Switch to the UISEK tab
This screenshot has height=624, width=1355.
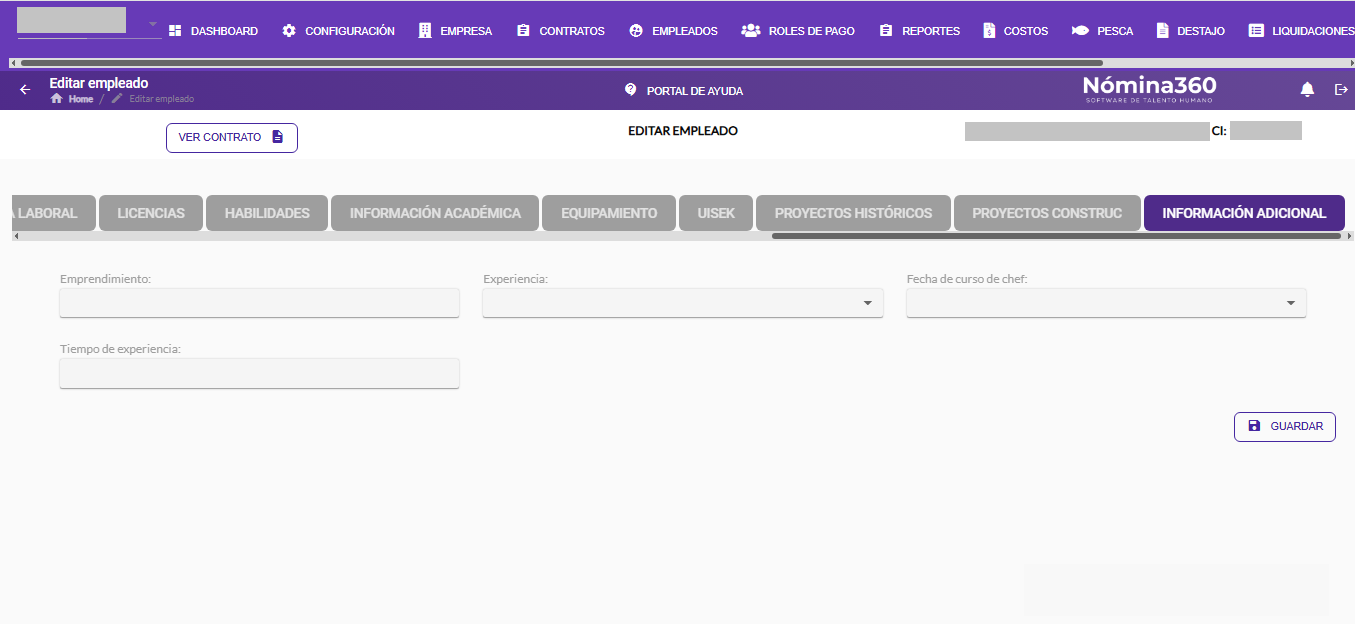pyautogui.click(x=716, y=213)
